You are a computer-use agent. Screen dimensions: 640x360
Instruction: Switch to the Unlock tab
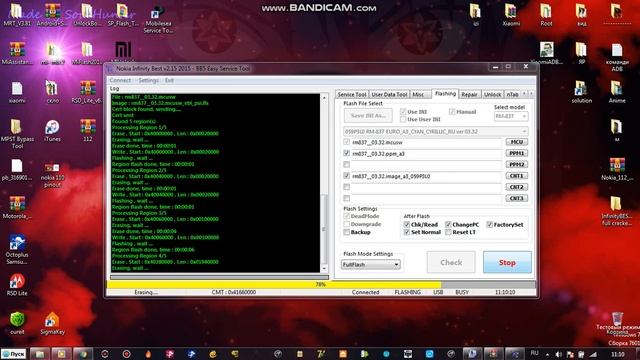point(492,94)
